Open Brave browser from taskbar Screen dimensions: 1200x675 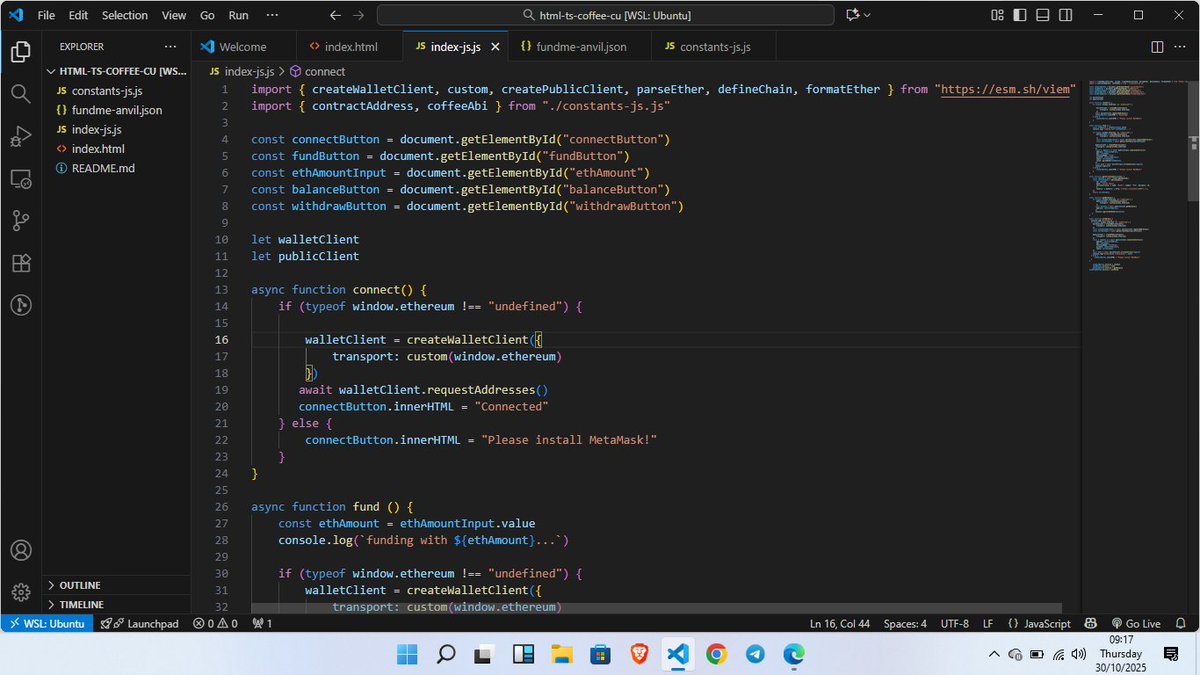pos(639,655)
